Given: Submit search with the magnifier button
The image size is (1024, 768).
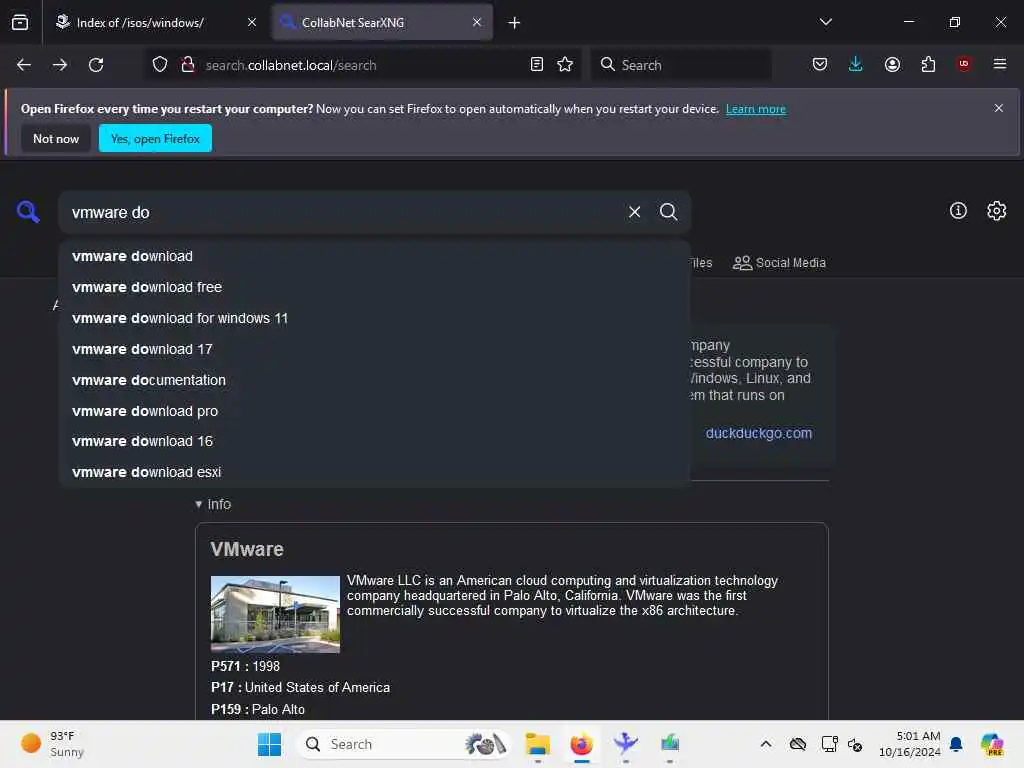Looking at the screenshot, I should point(668,212).
